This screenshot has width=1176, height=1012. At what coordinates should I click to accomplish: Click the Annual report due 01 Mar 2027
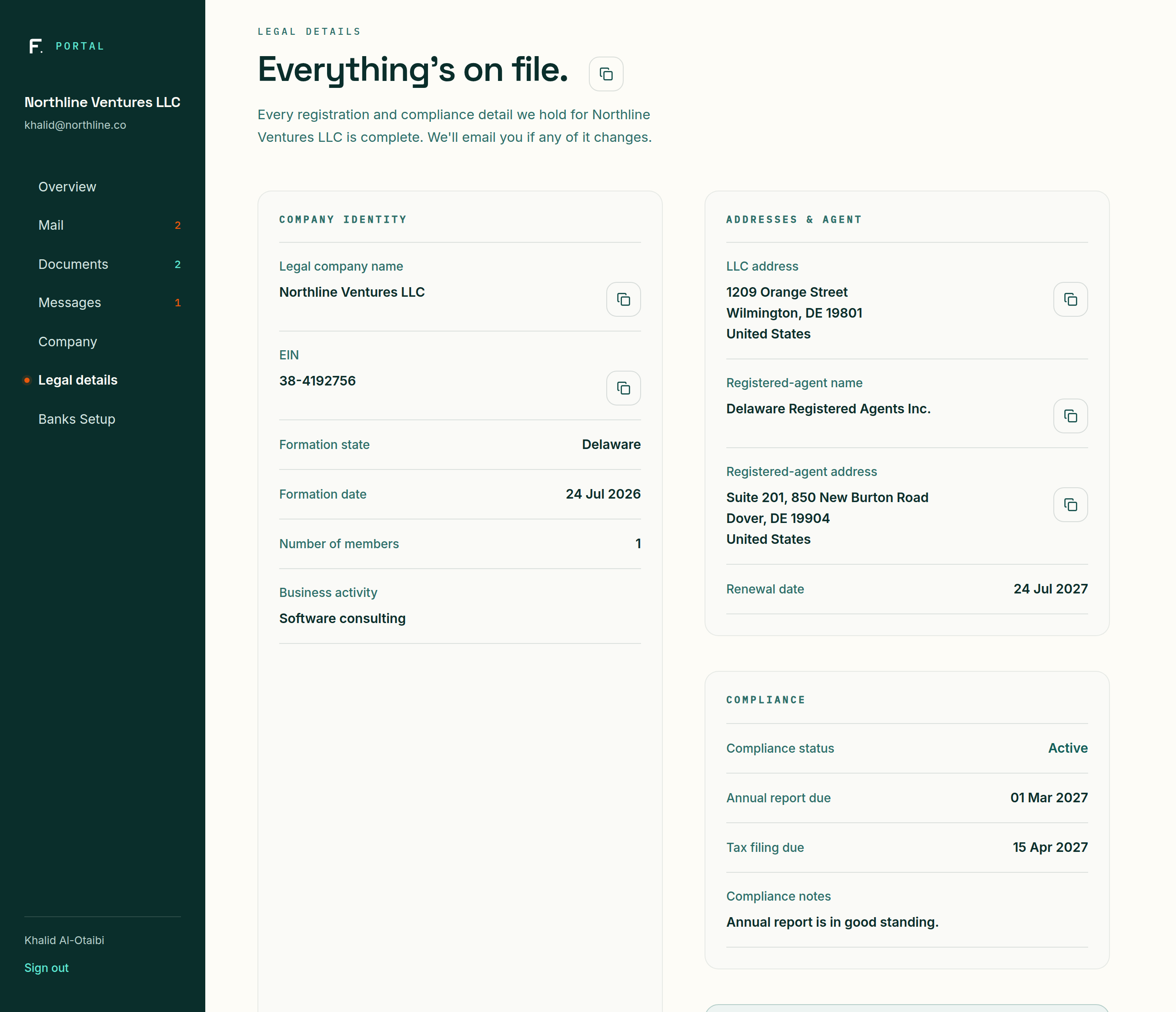click(x=1049, y=798)
